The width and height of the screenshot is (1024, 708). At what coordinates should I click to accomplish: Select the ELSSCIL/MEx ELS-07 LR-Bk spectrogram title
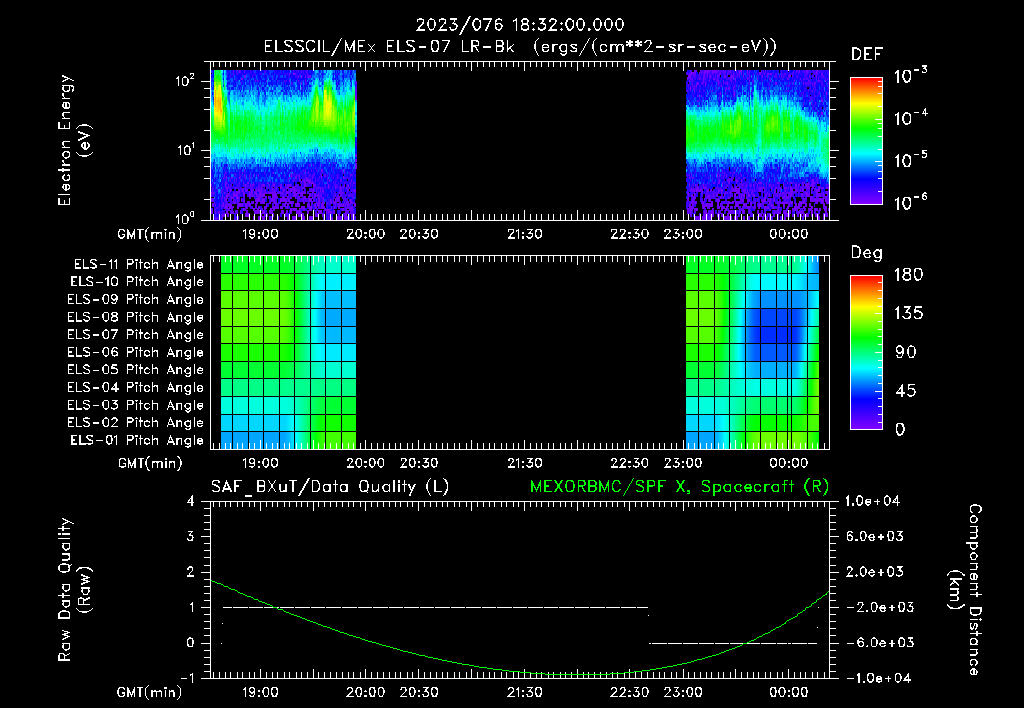520,47
